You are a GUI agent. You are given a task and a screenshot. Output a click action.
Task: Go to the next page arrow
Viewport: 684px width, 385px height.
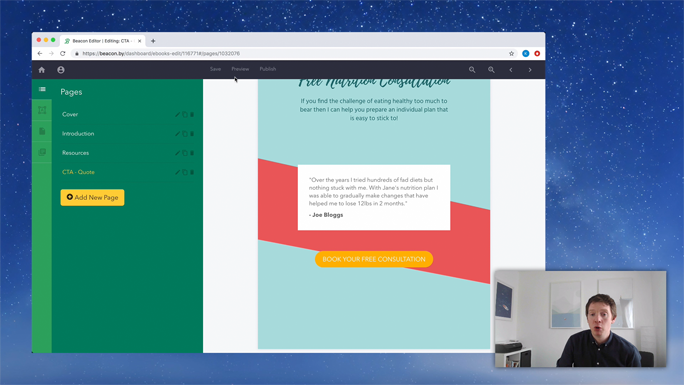530,70
